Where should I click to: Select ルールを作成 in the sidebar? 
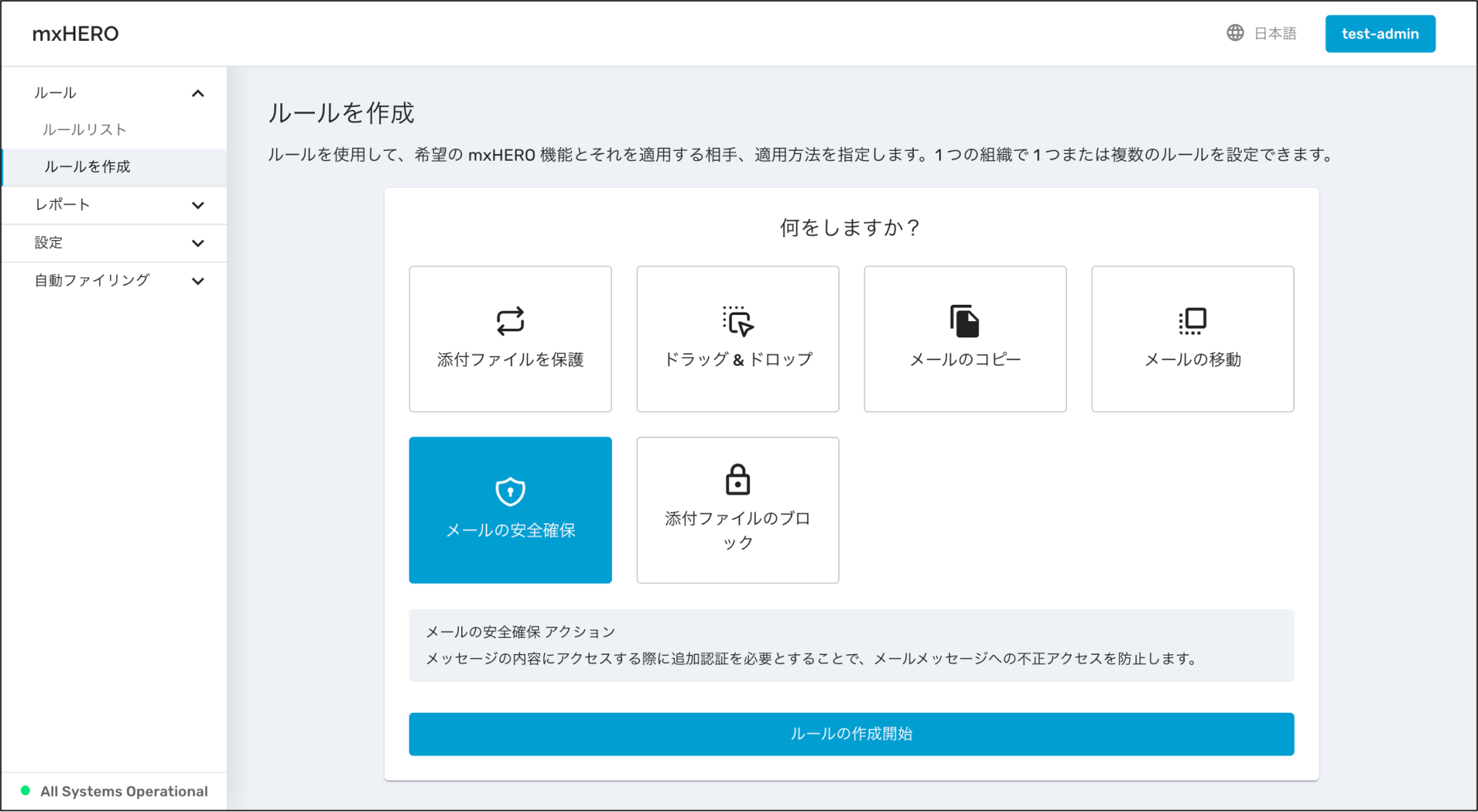[x=87, y=166]
